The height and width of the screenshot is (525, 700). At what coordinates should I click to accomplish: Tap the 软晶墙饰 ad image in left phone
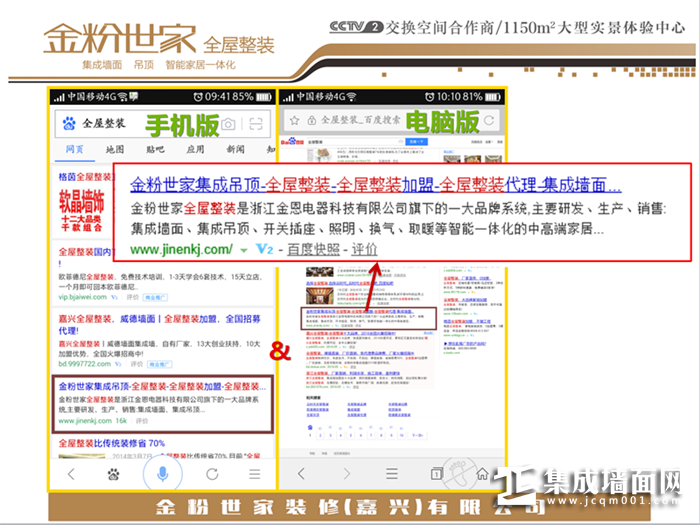point(82,209)
